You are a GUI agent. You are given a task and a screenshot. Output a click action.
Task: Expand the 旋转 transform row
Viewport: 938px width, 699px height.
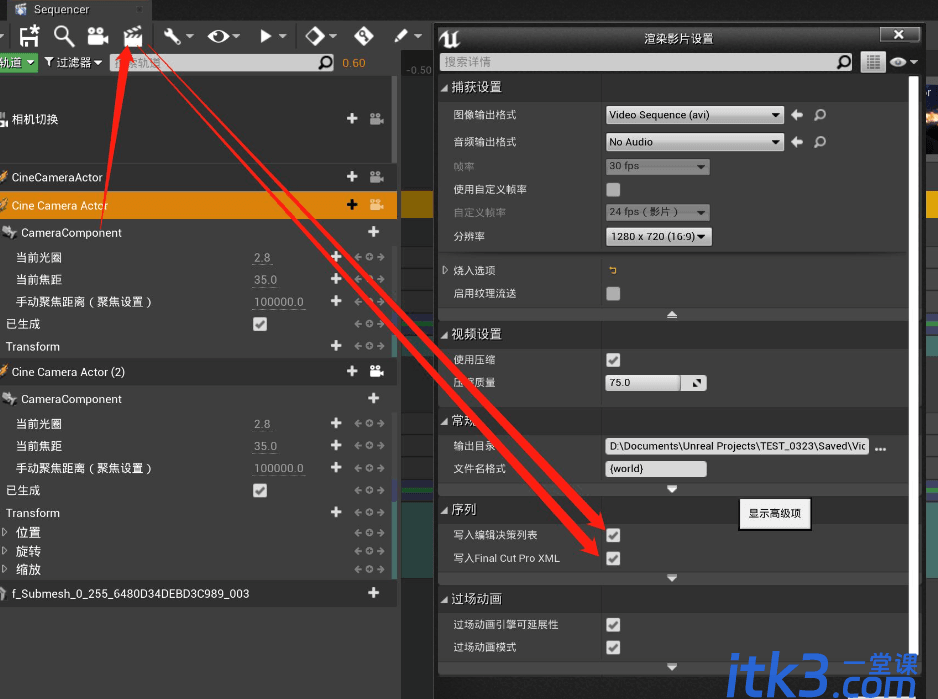pos(5,551)
